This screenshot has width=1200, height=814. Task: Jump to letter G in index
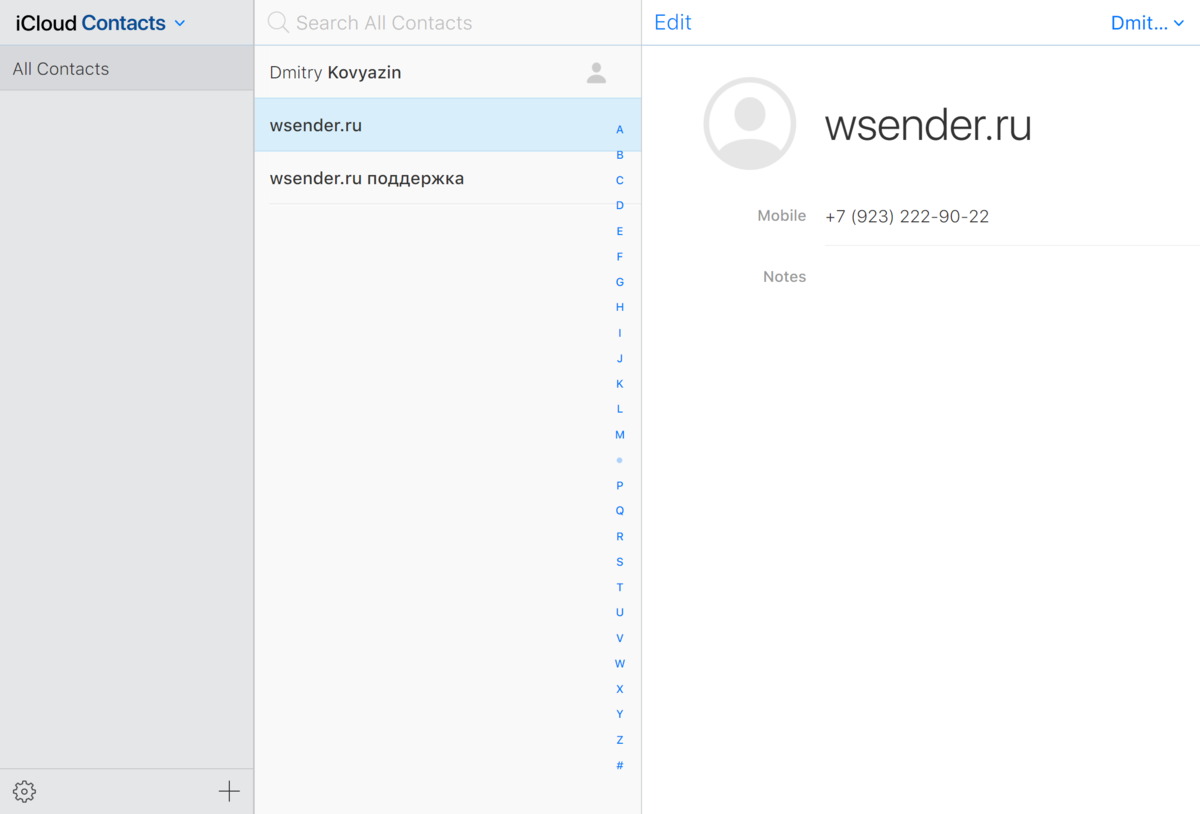pos(620,282)
